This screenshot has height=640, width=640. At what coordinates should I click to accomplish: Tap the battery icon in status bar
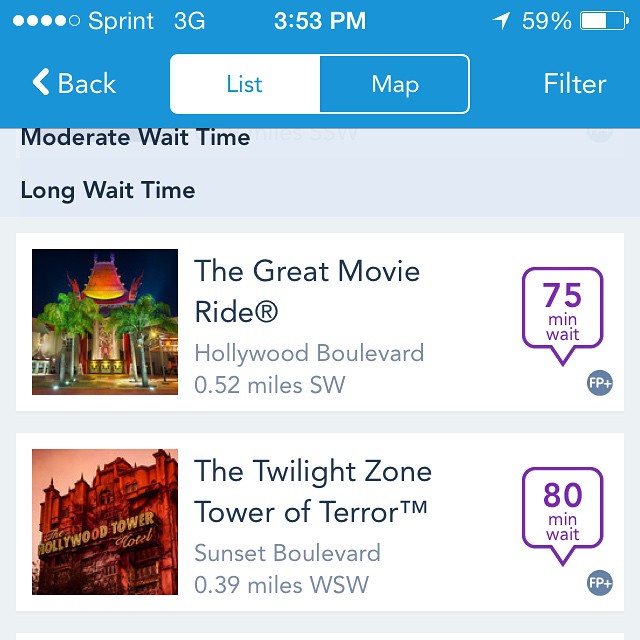pos(603,21)
